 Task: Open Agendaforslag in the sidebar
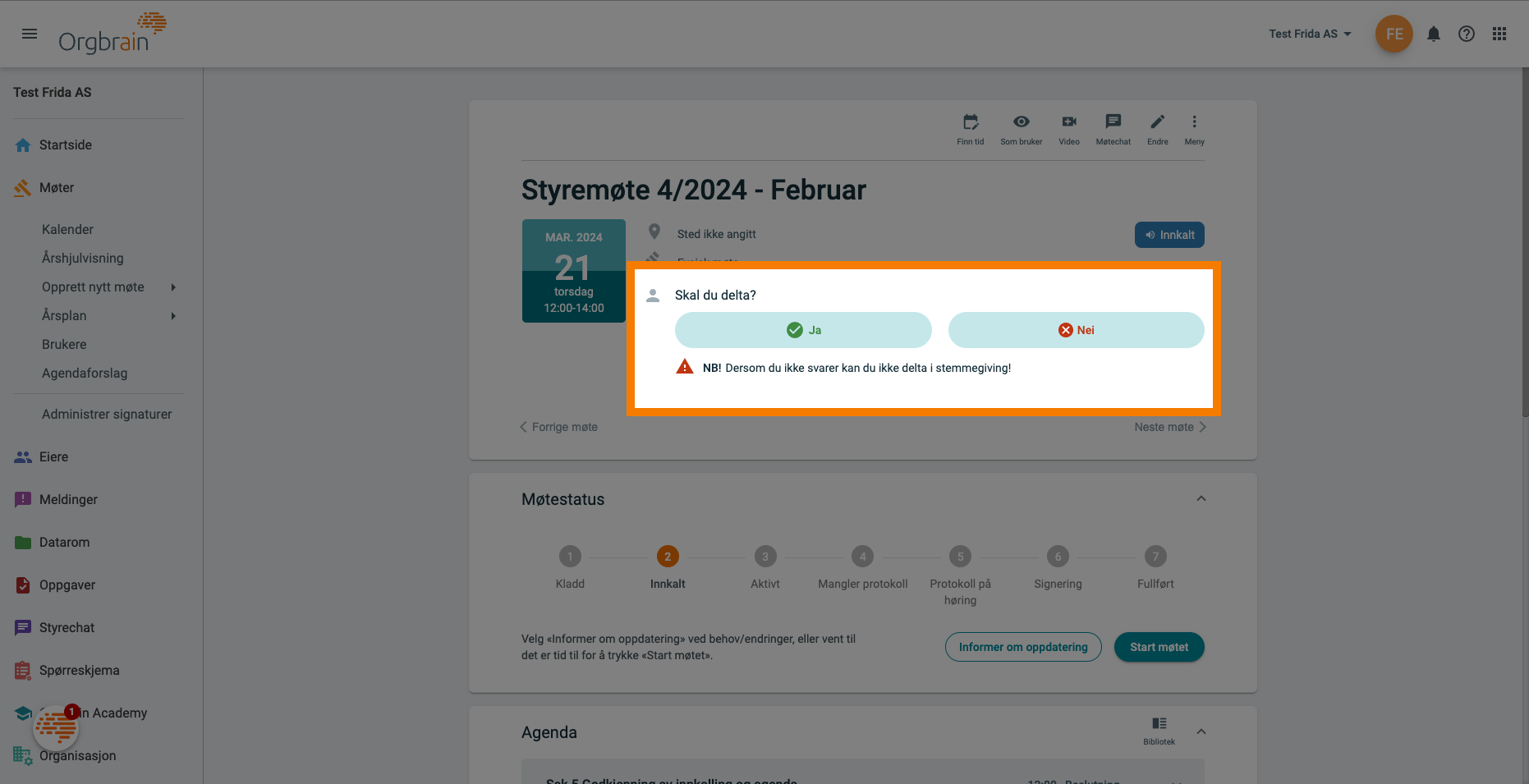point(85,373)
